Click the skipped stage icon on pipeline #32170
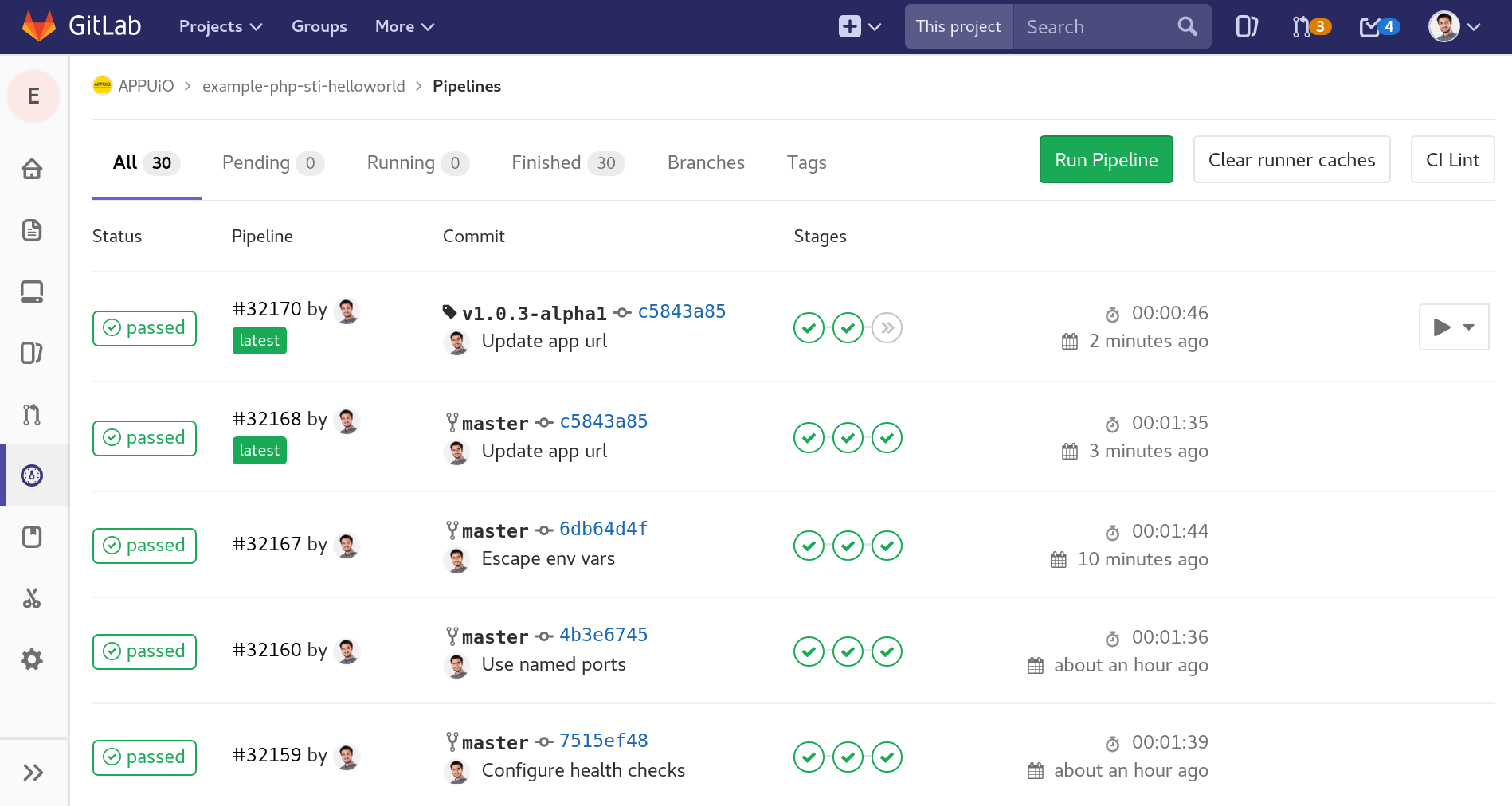 pyautogui.click(x=886, y=327)
